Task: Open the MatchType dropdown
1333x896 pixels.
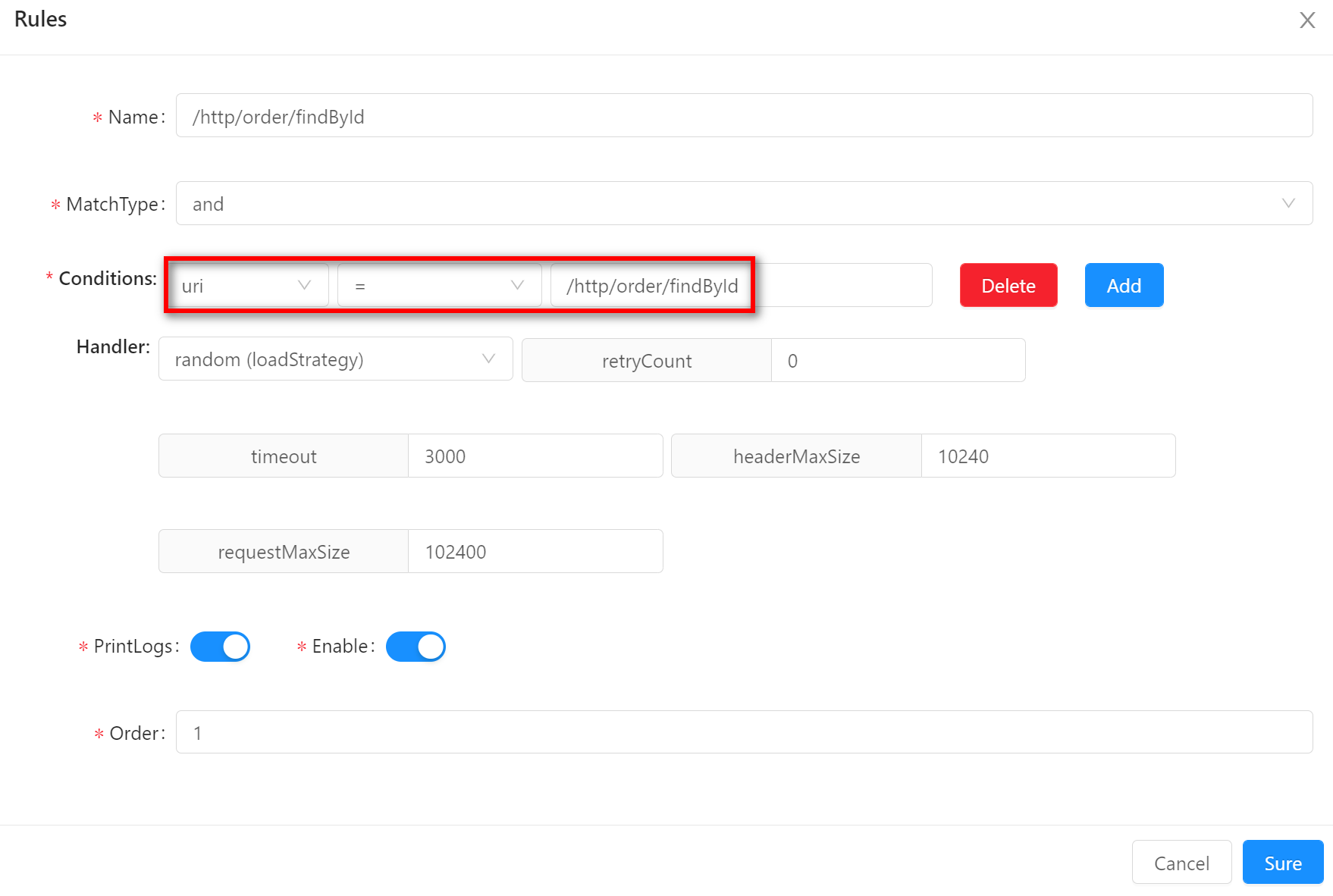Action: pyautogui.click(x=743, y=203)
